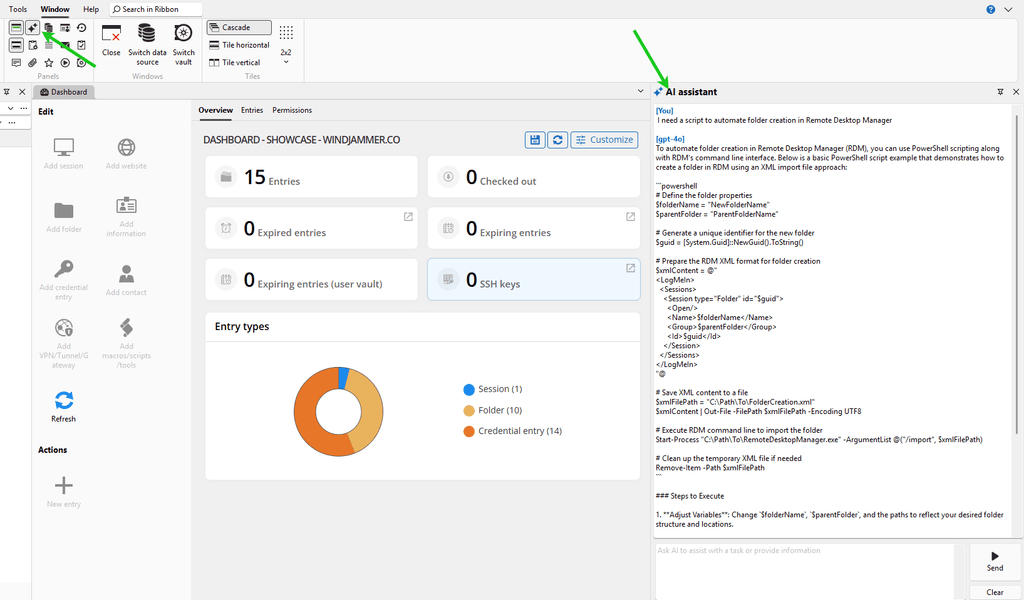Pin the AI assistant panel

click(1000, 92)
